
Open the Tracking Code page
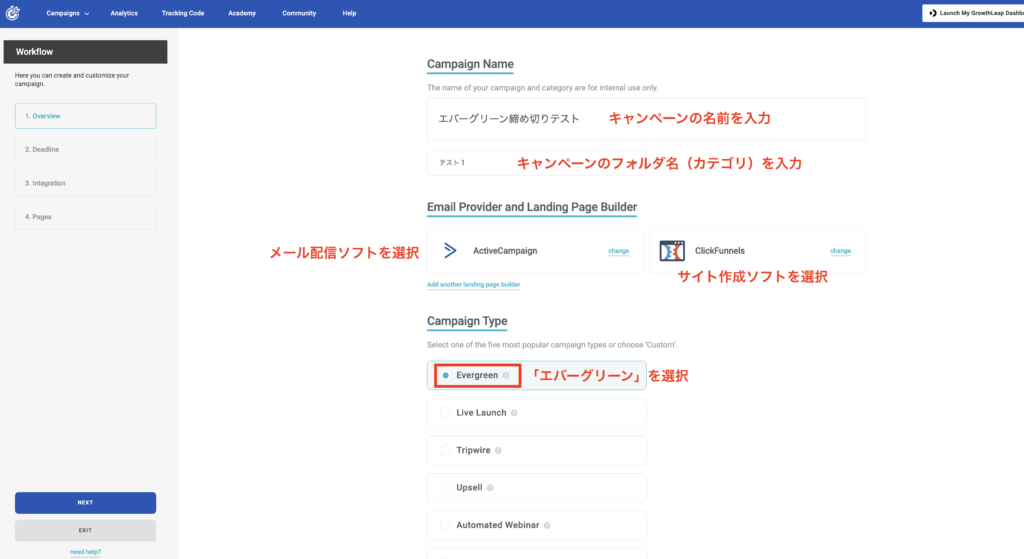183,13
